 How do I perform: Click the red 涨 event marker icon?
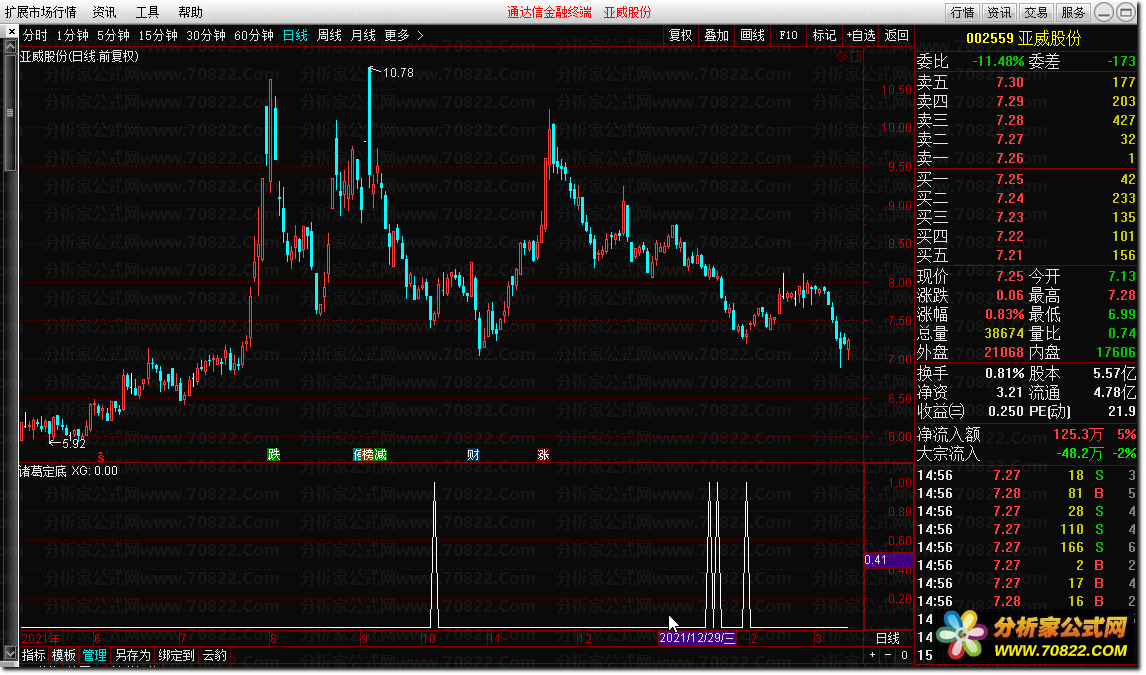[543, 454]
